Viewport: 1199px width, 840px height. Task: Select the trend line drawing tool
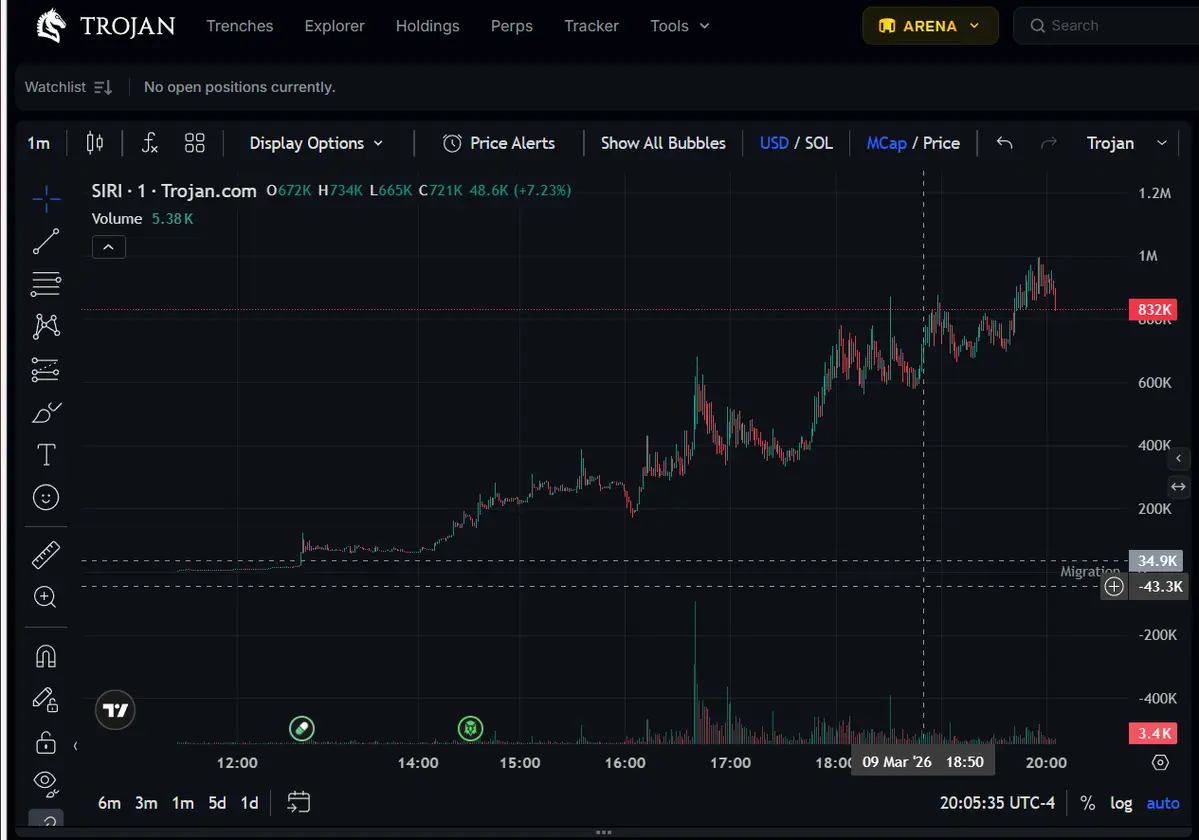pyautogui.click(x=46, y=241)
